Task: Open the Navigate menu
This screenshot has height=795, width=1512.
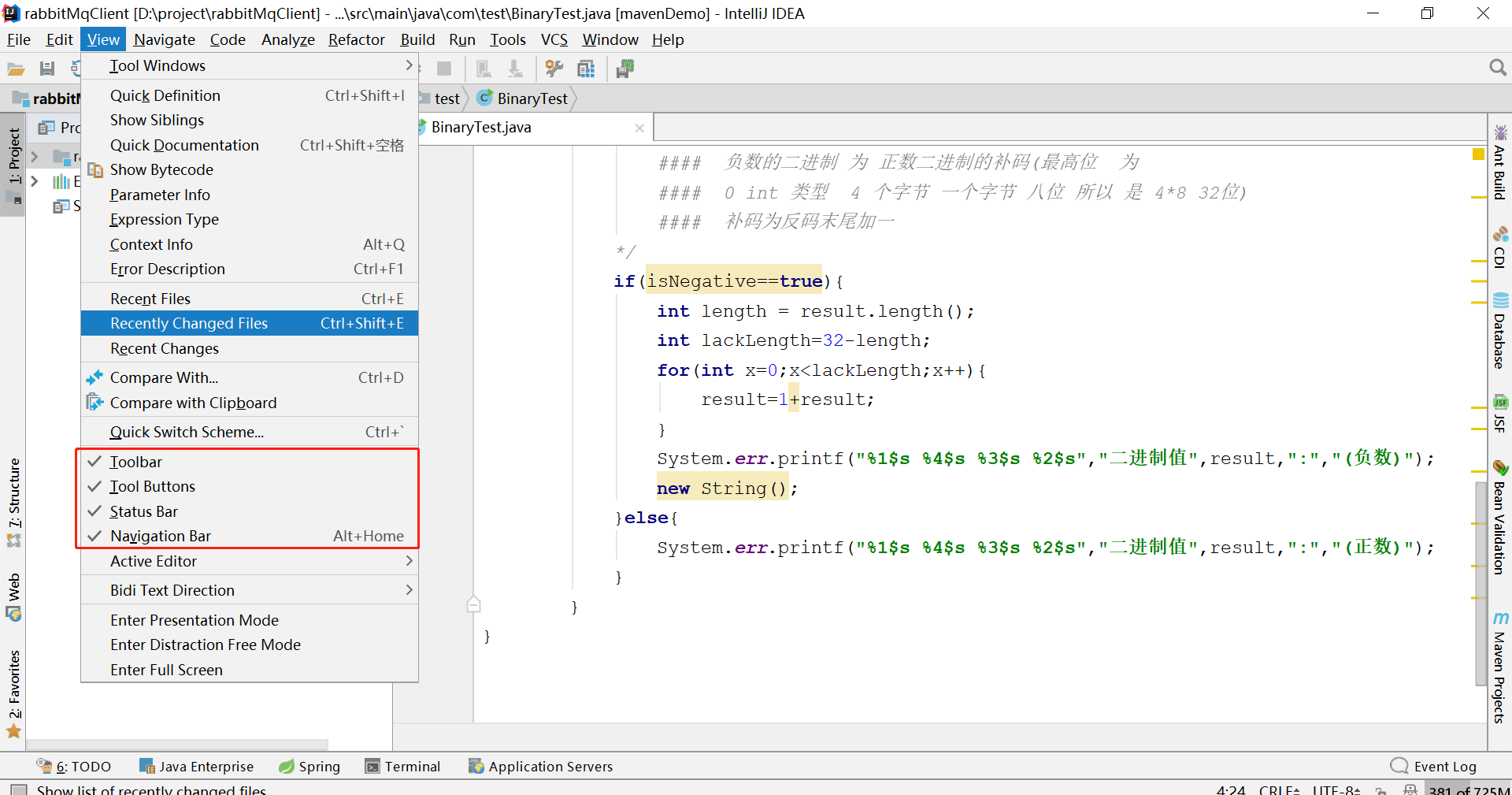Action: [165, 39]
